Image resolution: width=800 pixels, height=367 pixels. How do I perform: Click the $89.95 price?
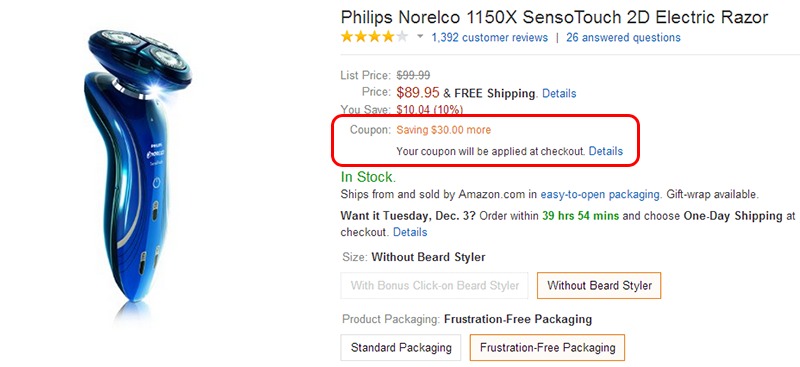coord(418,92)
